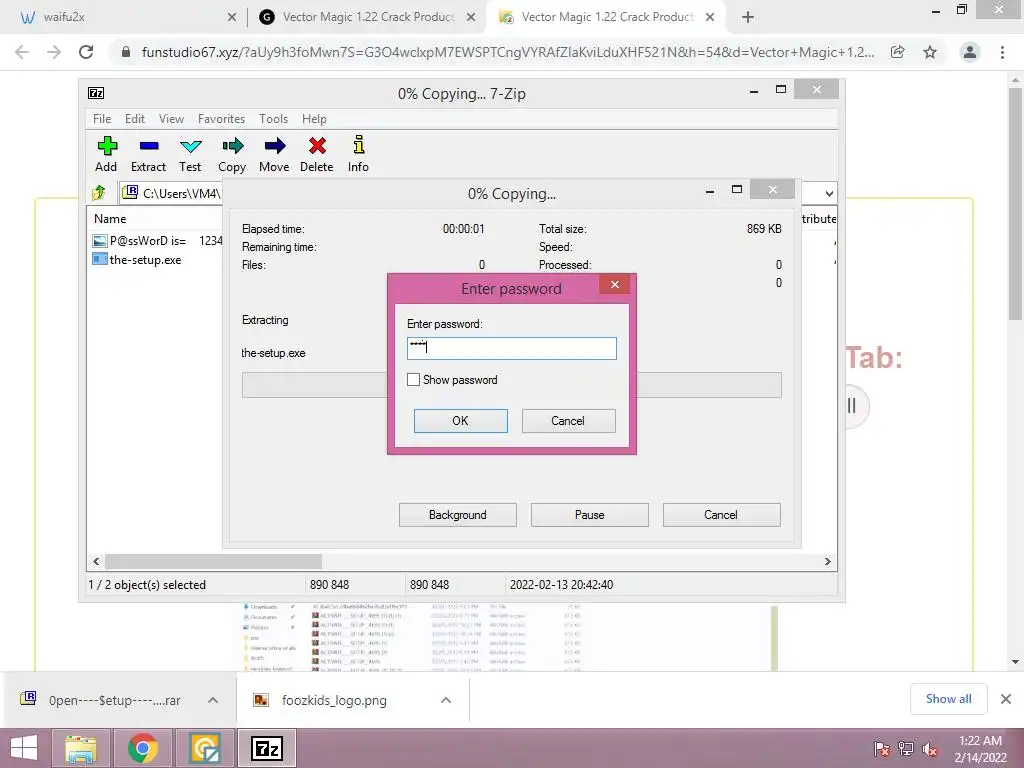Click the red Delete toolbar icon

(x=317, y=146)
